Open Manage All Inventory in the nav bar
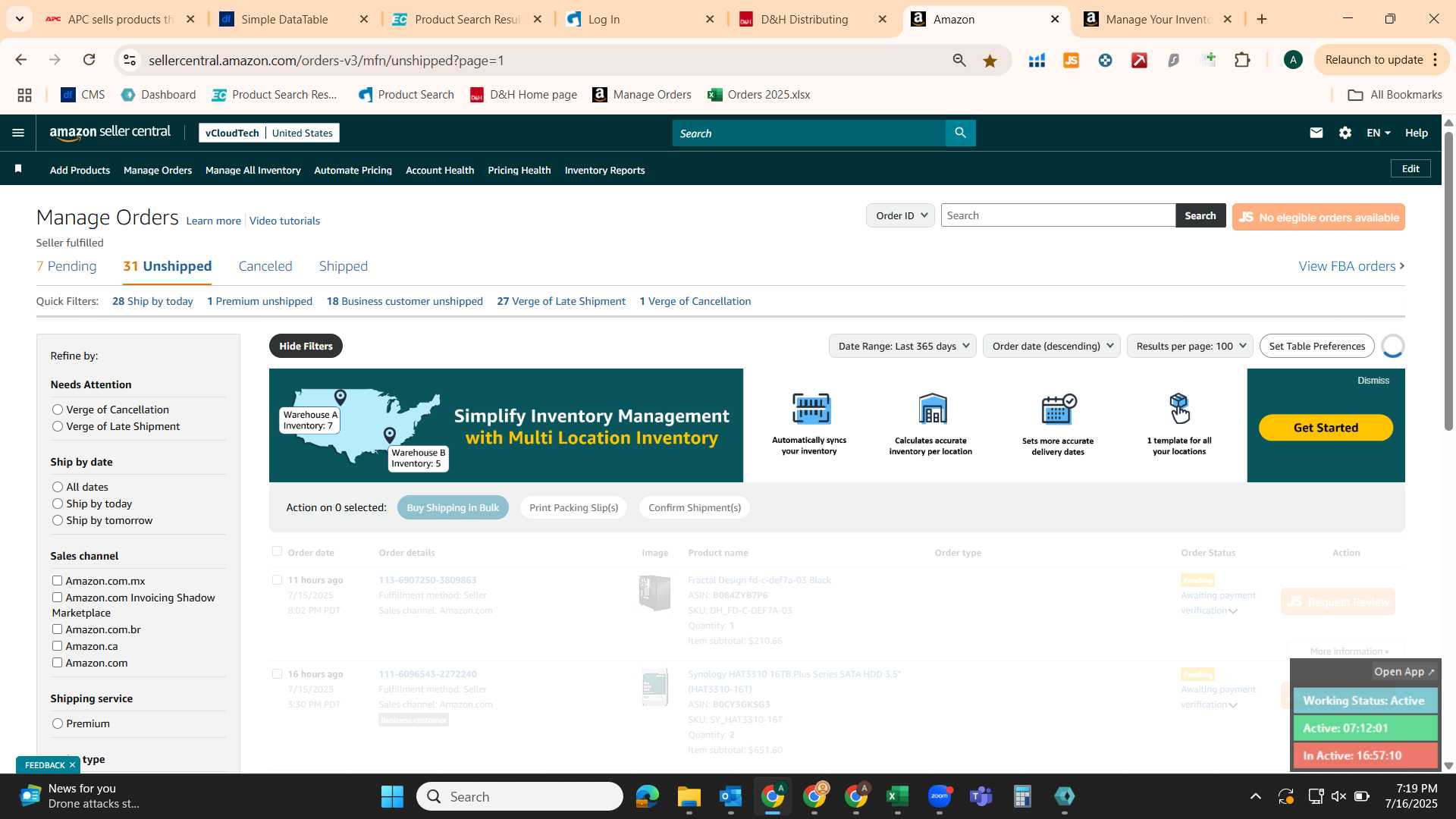 [x=253, y=170]
